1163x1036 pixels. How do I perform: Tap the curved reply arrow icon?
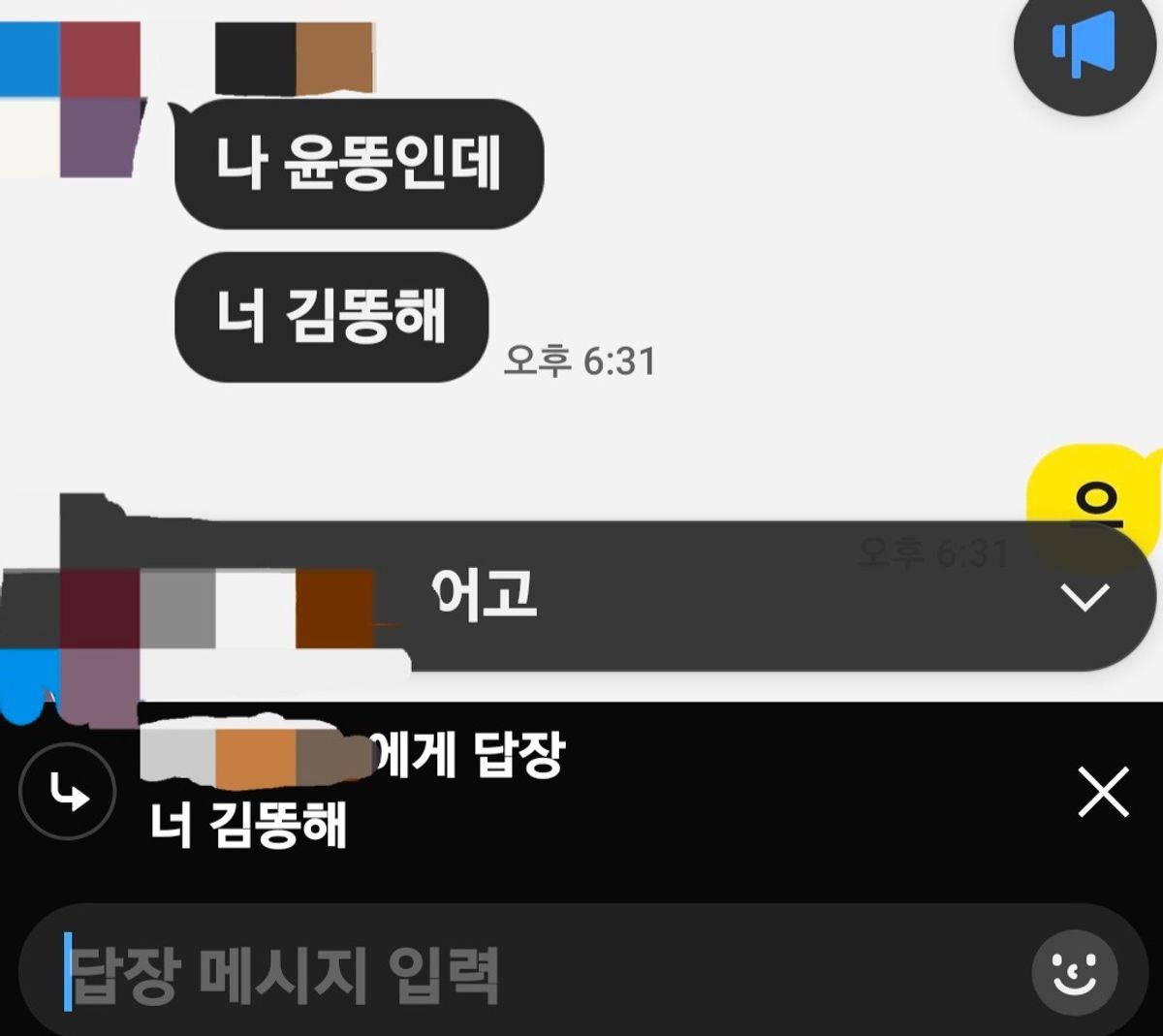pos(68,791)
